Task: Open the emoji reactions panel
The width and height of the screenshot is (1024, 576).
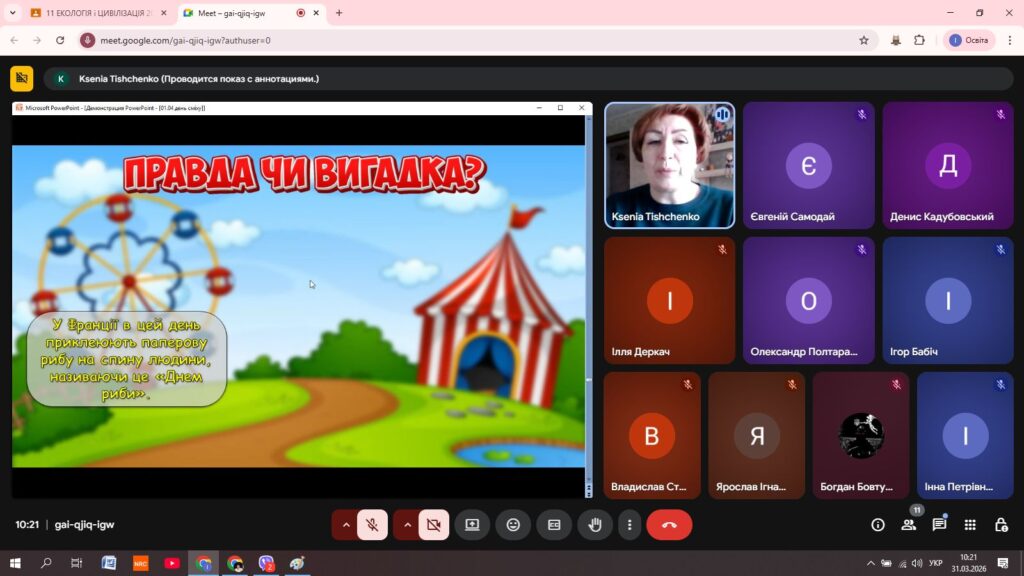Action: click(x=513, y=524)
